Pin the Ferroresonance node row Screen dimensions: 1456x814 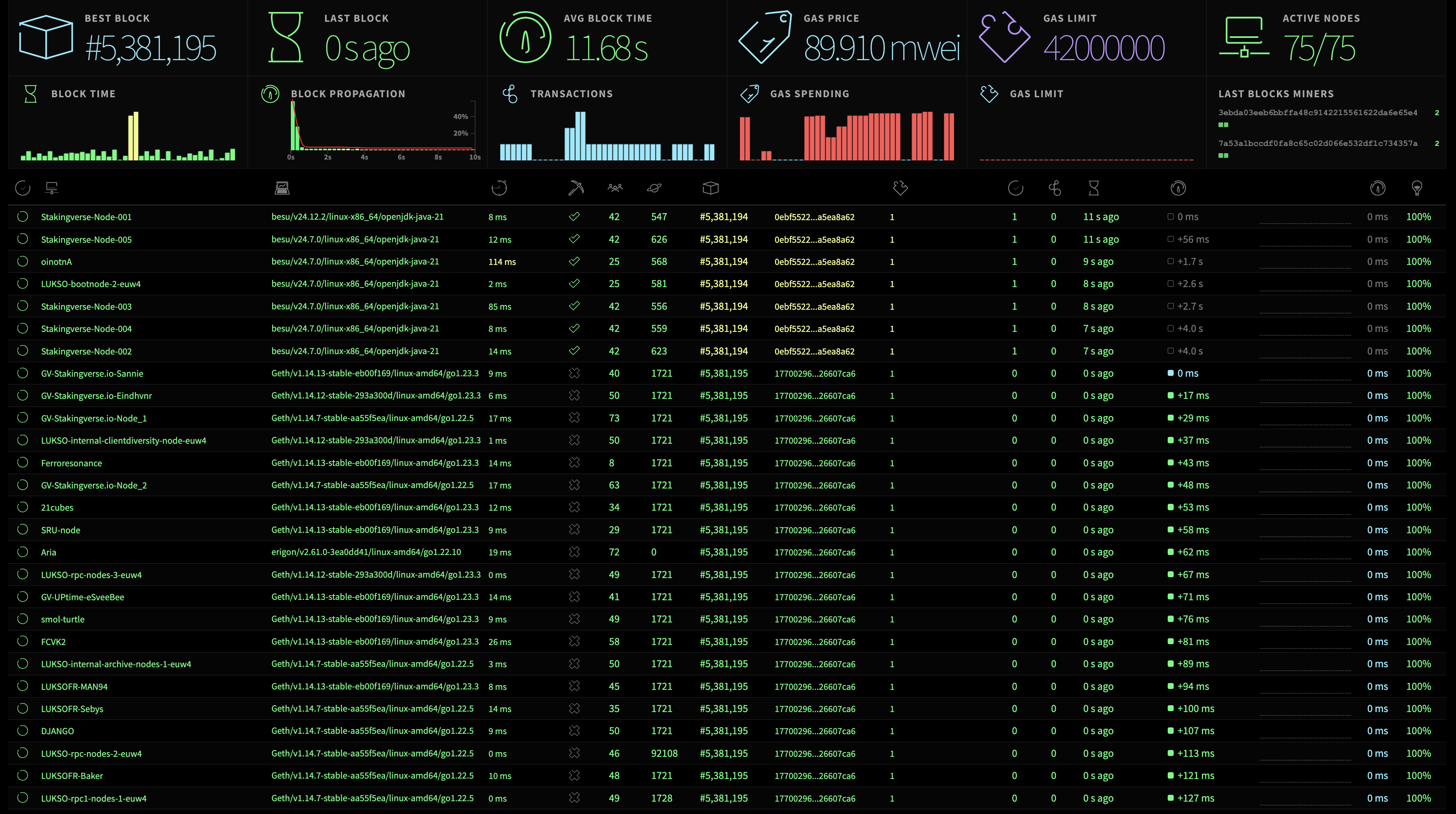[23, 462]
